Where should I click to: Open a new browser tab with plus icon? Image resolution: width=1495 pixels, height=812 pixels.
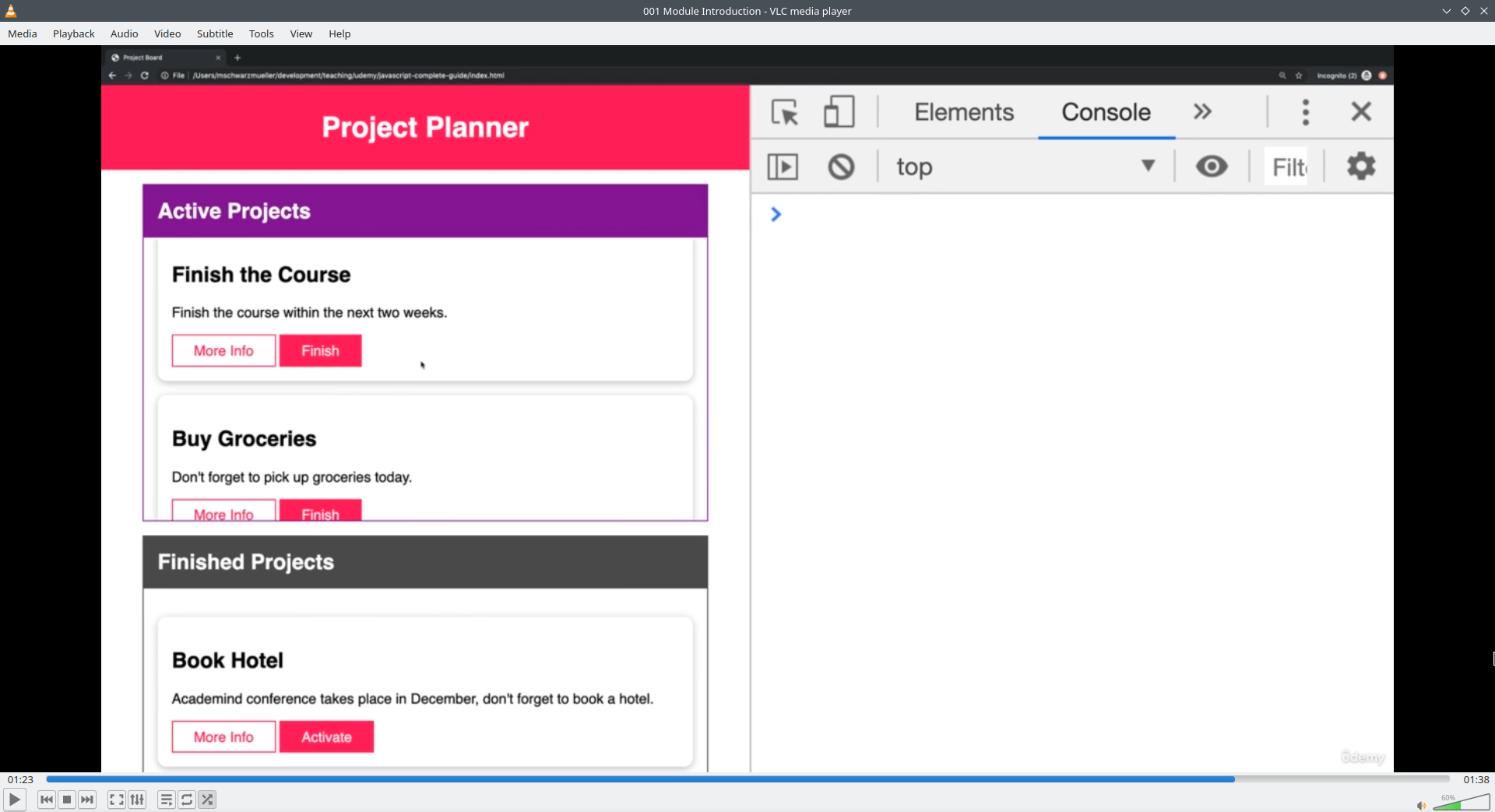(x=237, y=58)
